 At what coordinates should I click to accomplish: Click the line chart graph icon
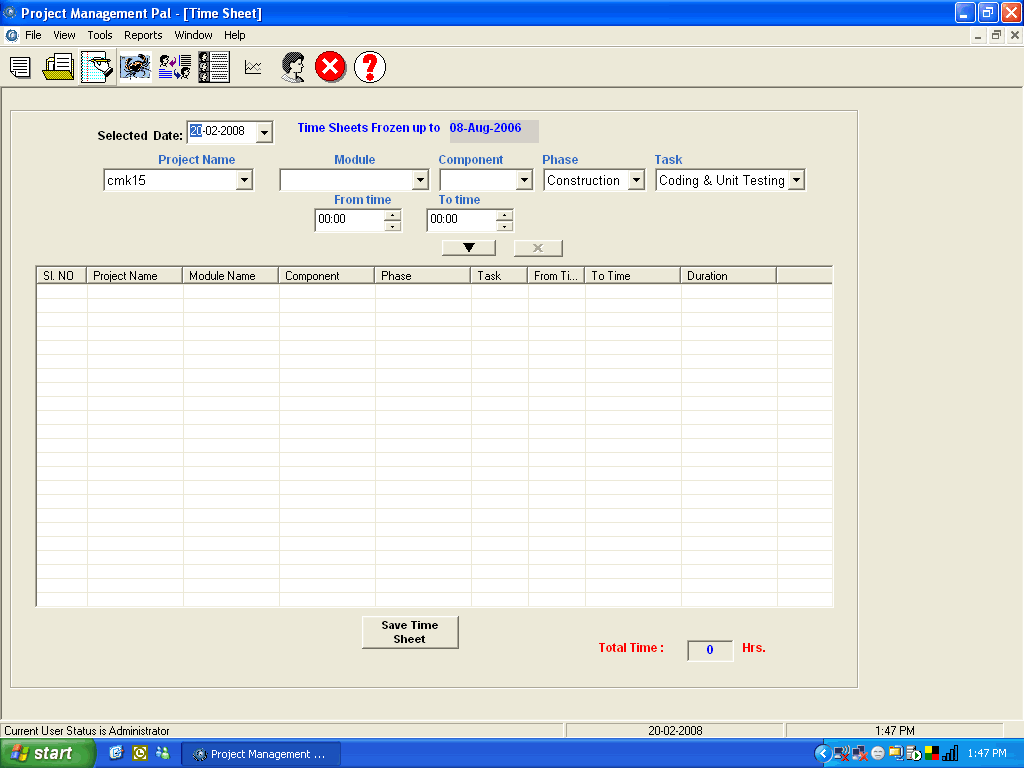(253, 68)
